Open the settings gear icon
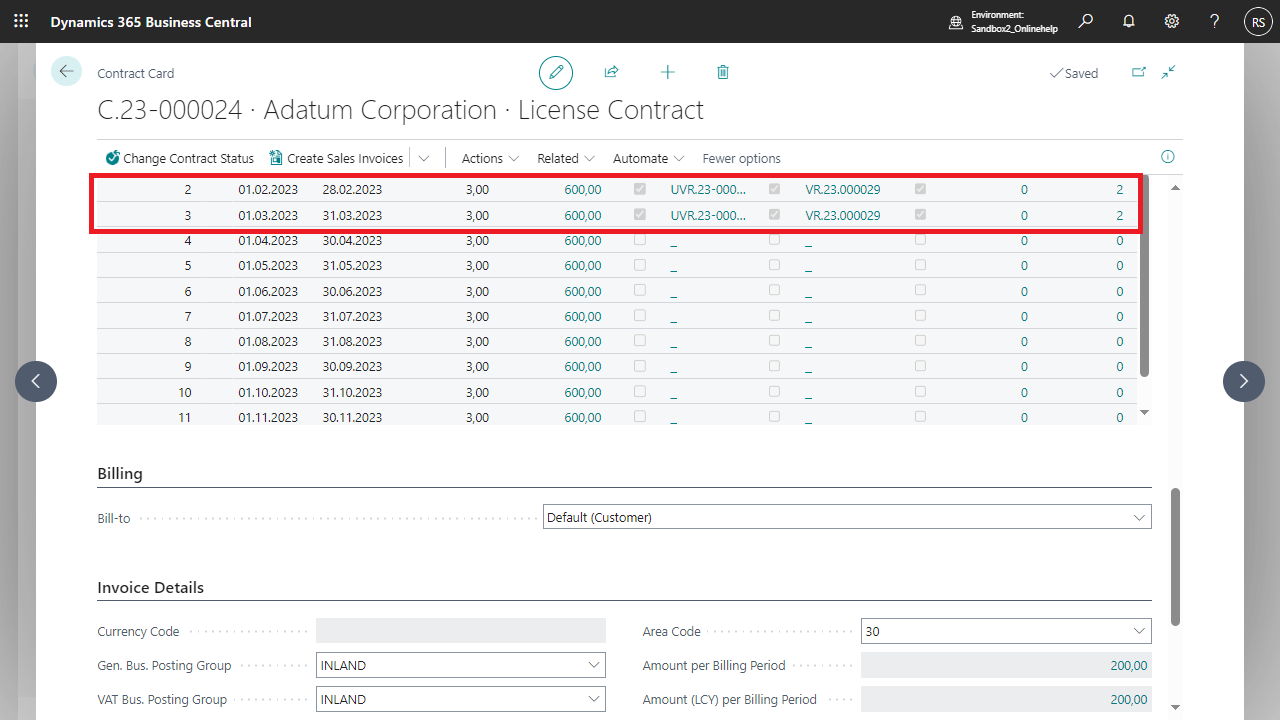This screenshot has height=720, width=1280. (x=1172, y=21)
